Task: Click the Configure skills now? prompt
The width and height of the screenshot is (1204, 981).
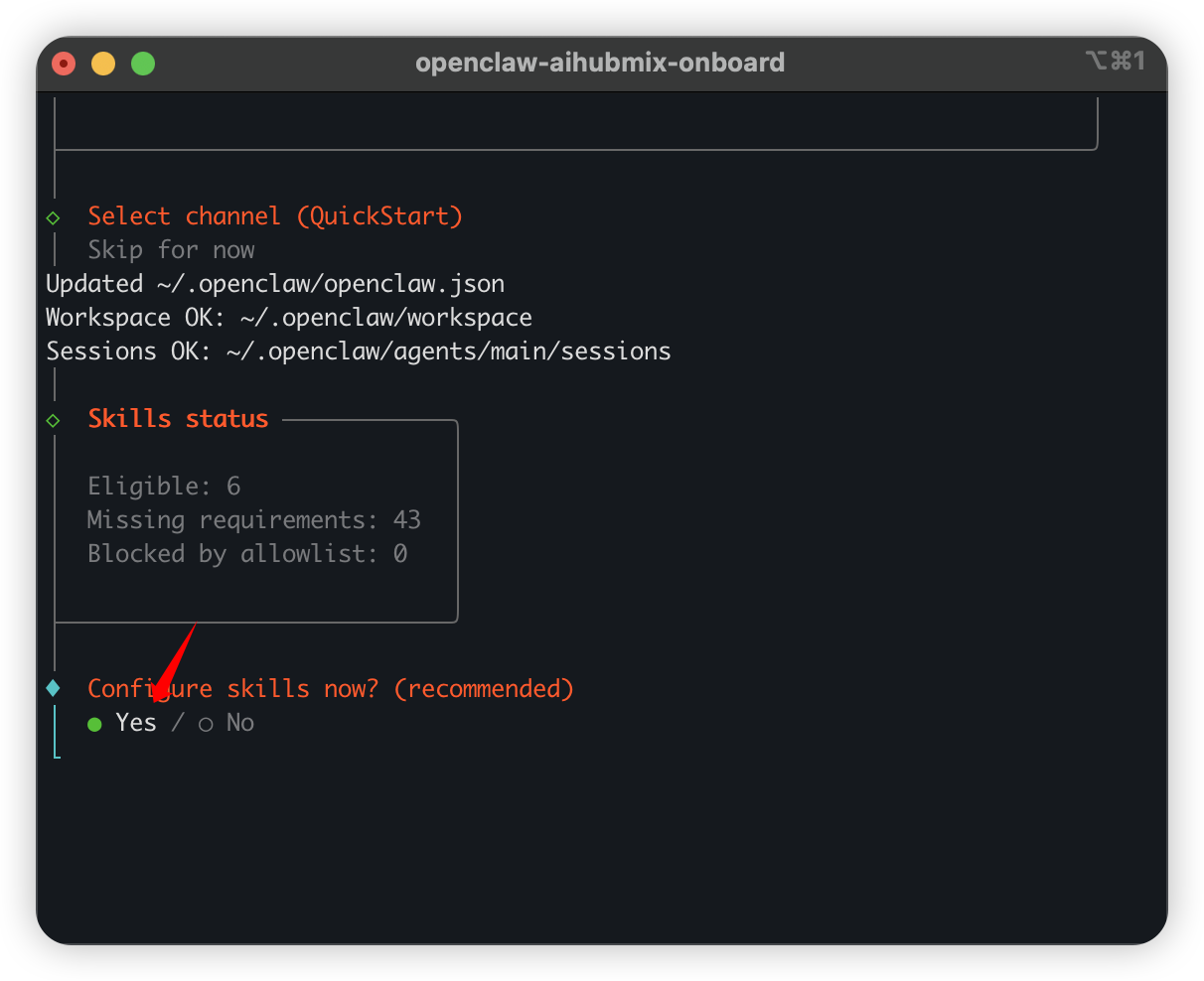Action: 331,688
